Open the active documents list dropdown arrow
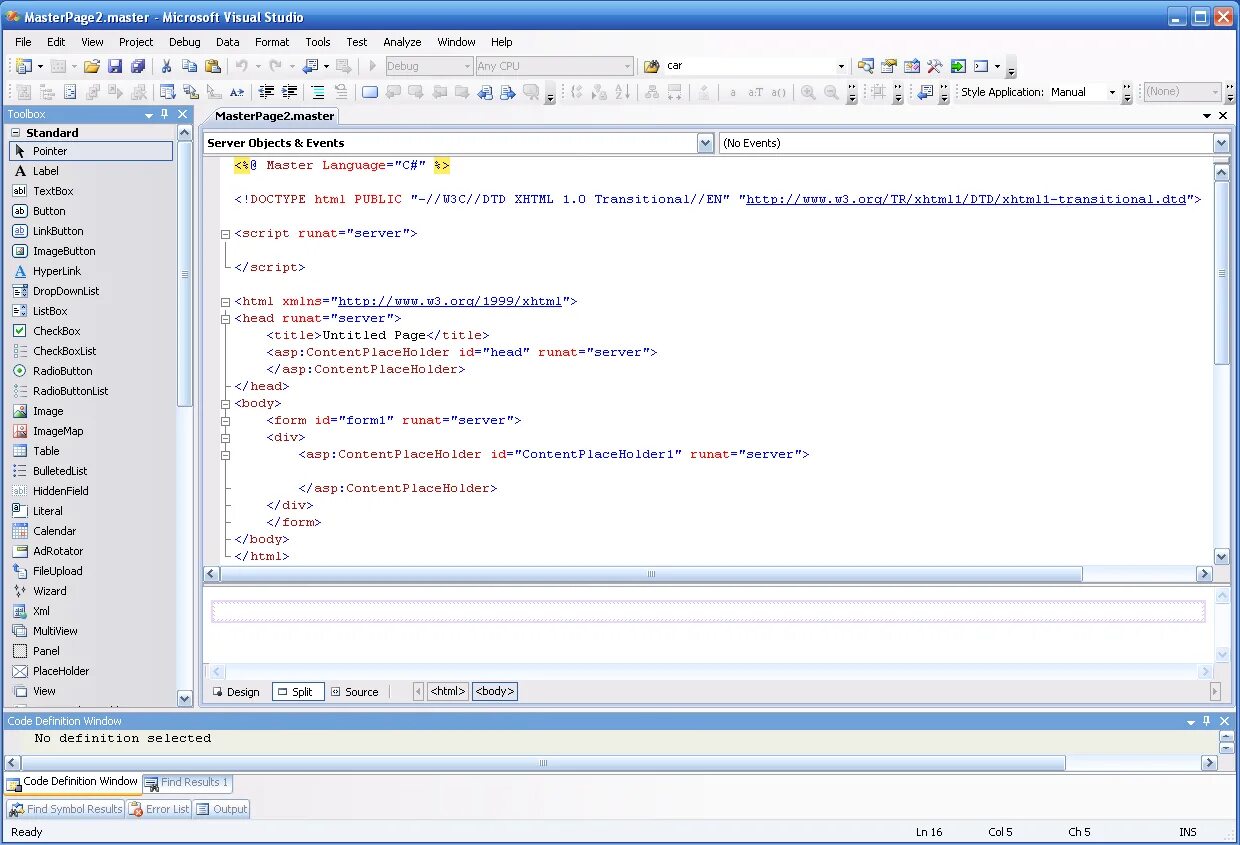This screenshot has width=1240, height=845. [1207, 116]
